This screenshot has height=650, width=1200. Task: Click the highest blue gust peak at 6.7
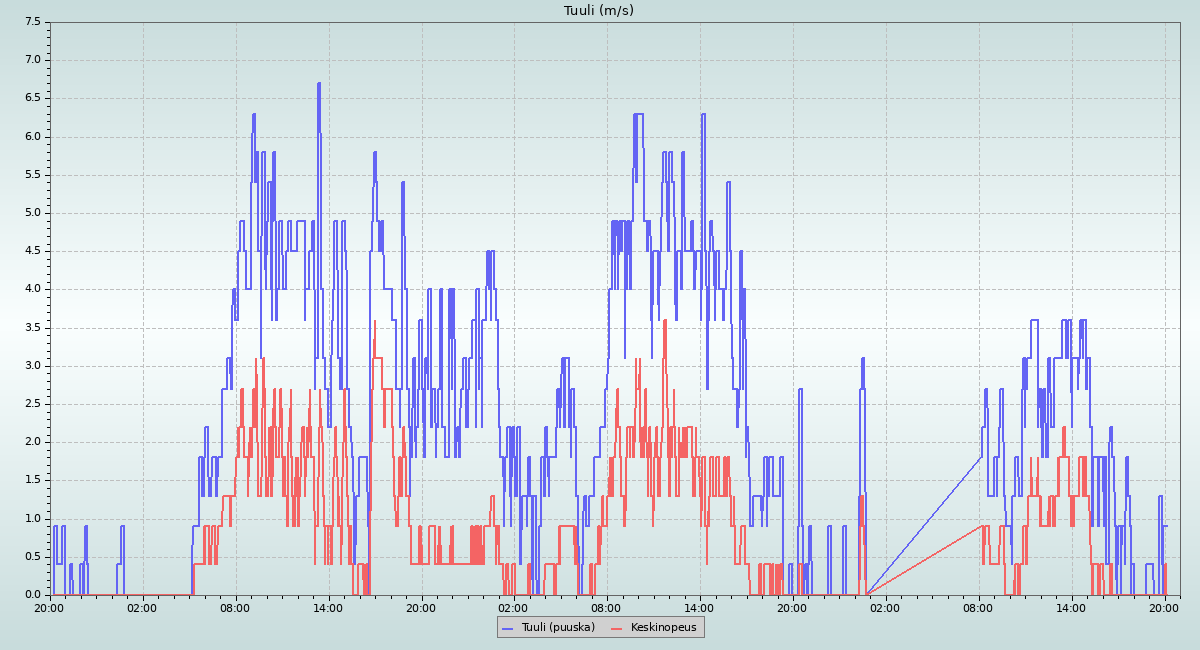pyautogui.click(x=319, y=84)
